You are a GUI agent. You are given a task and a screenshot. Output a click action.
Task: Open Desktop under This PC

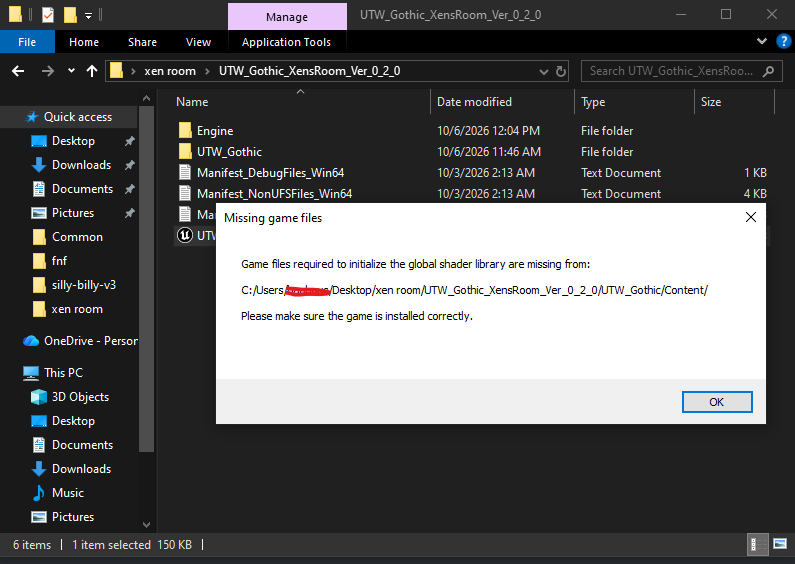(73, 421)
